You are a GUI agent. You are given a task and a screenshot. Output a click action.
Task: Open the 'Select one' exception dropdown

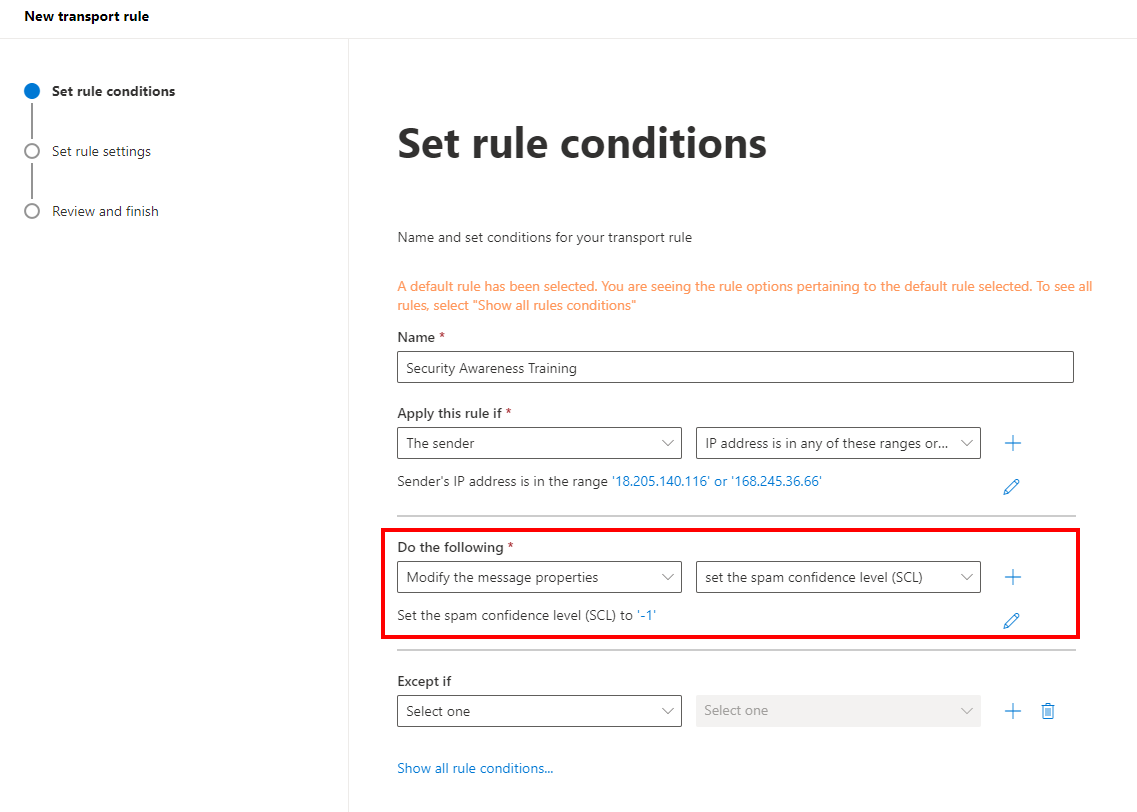pos(539,710)
